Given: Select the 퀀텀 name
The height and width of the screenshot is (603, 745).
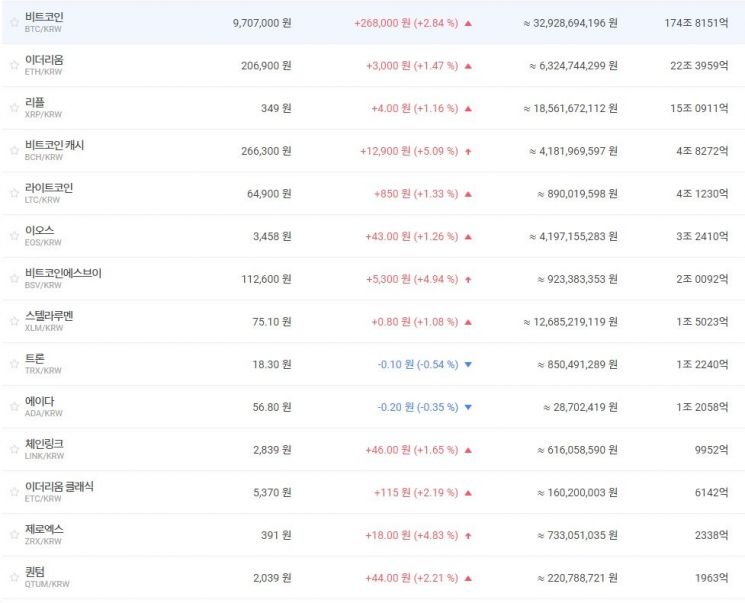Looking at the screenshot, I should 35,572.
